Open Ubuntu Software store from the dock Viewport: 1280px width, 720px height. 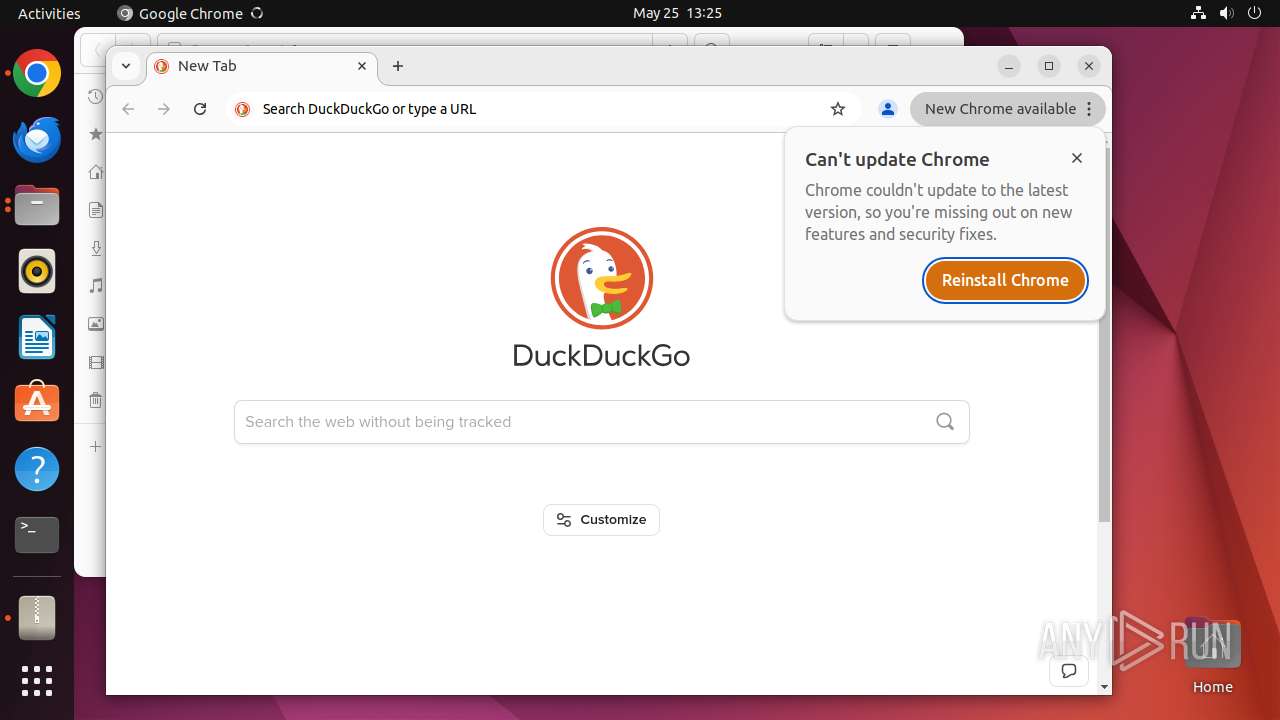point(37,403)
